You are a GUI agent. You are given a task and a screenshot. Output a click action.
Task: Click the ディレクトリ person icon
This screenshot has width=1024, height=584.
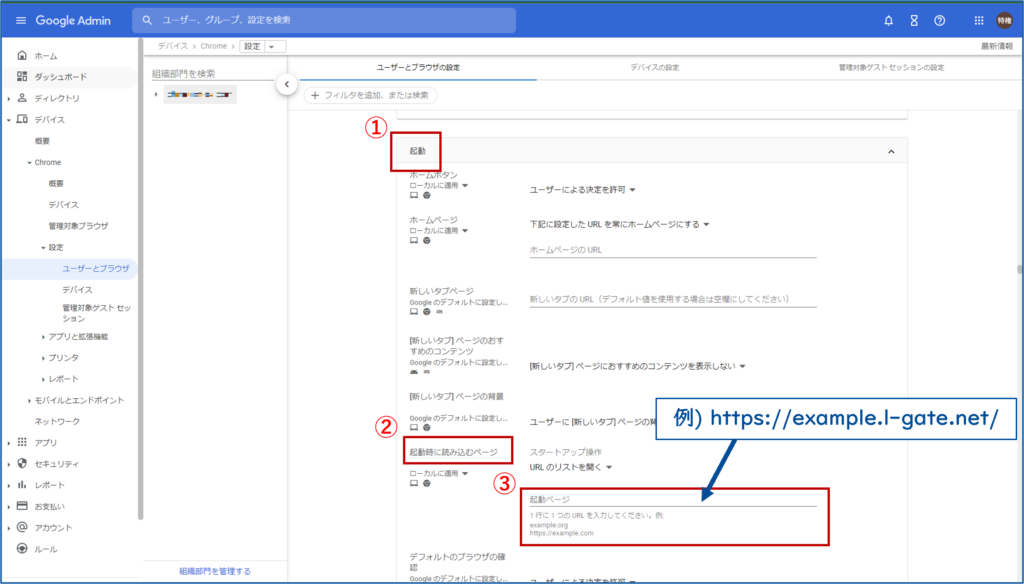22,98
